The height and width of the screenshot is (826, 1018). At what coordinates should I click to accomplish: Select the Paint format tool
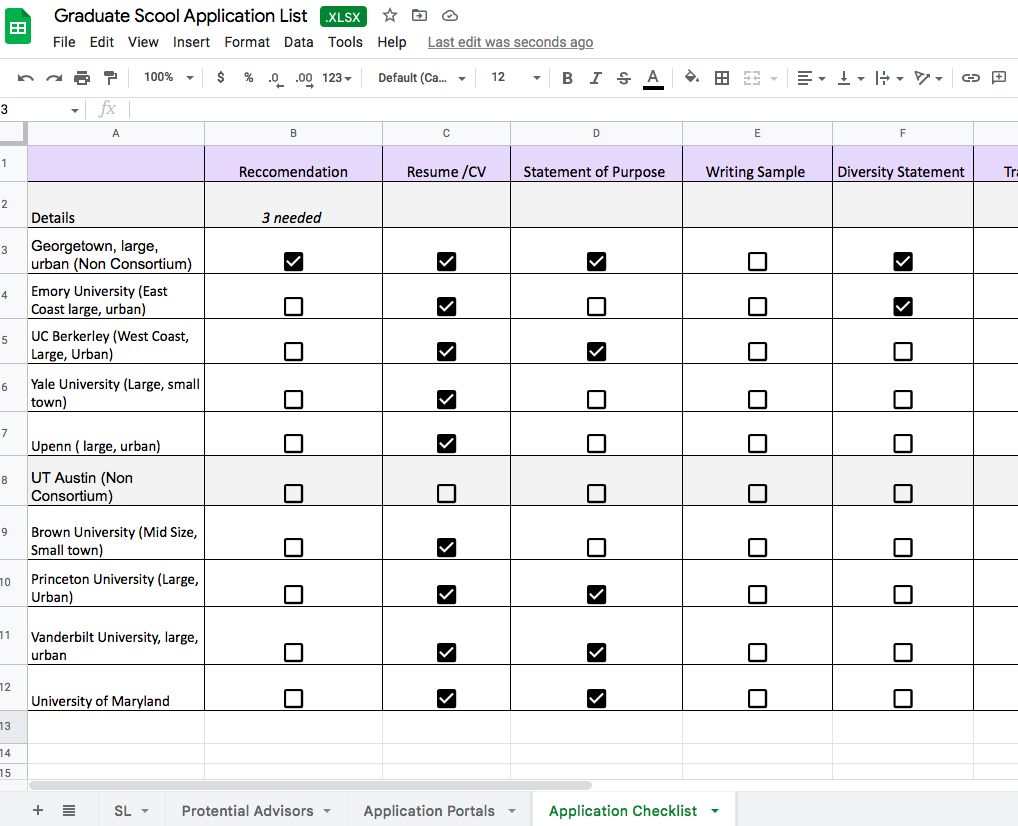tap(110, 77)
